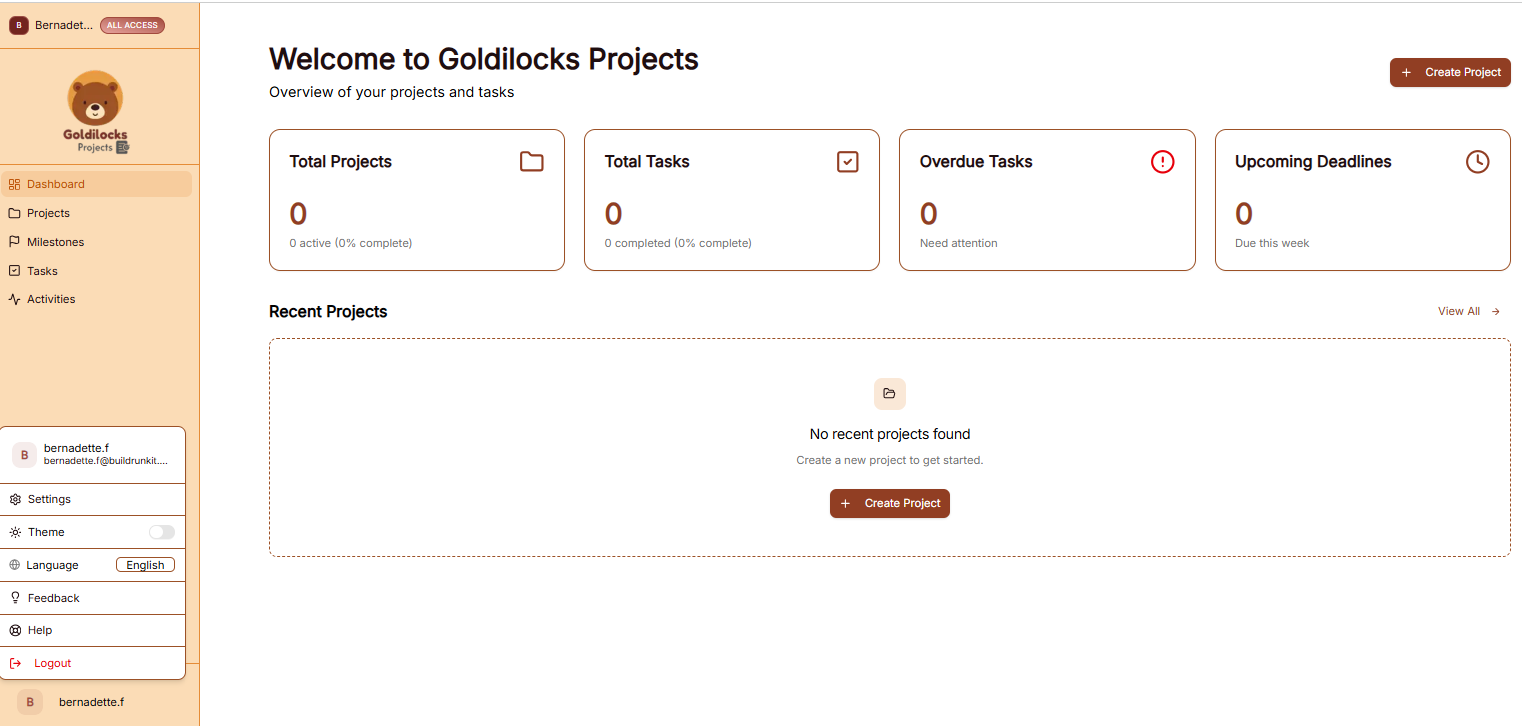This screenshot has height=726, width=1522.
Task: Click the Settings gear icon
Action: pyautogui.click(x=15, y=499)
